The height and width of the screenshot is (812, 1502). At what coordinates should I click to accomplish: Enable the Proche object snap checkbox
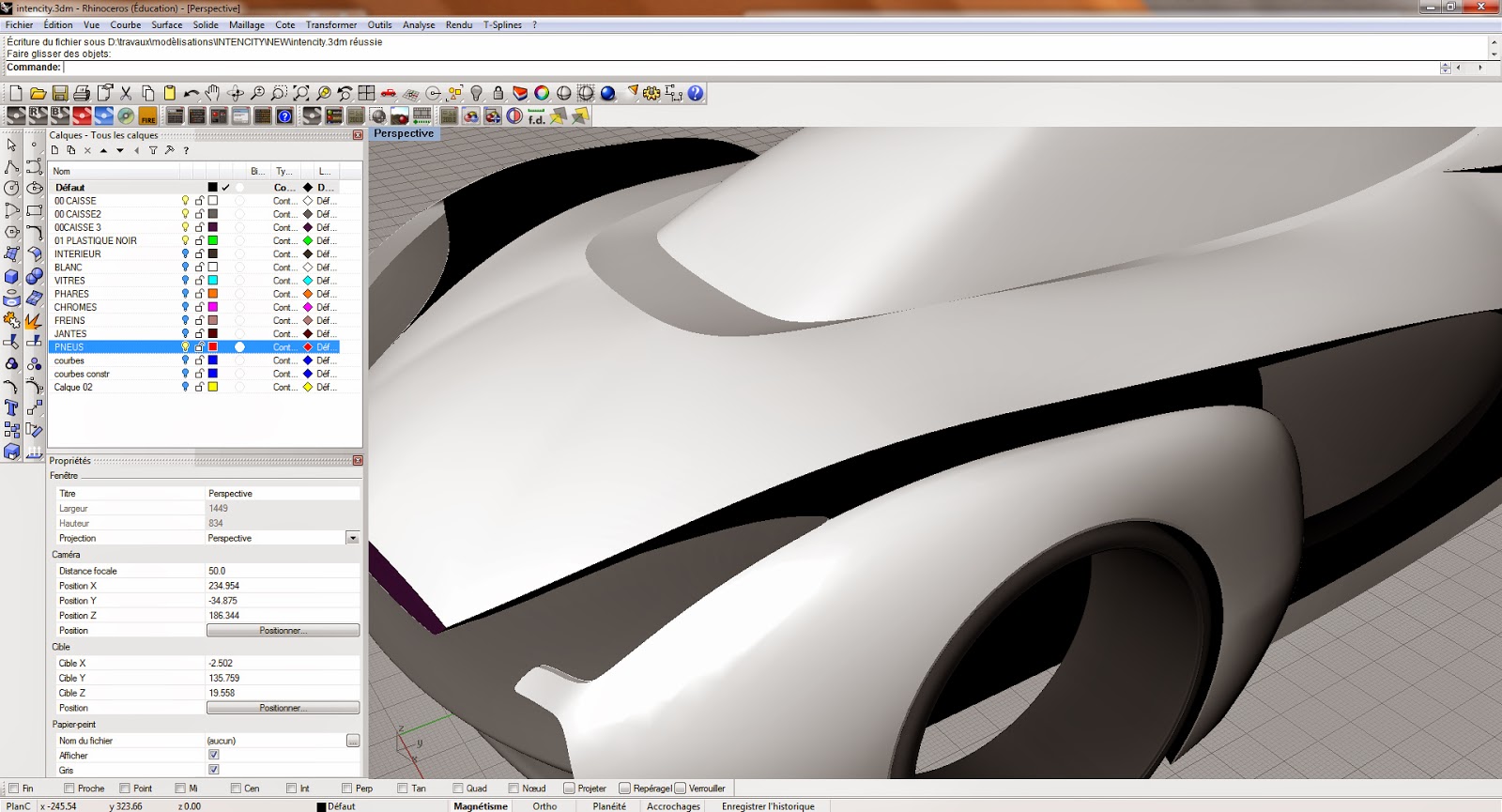(69, 789)
